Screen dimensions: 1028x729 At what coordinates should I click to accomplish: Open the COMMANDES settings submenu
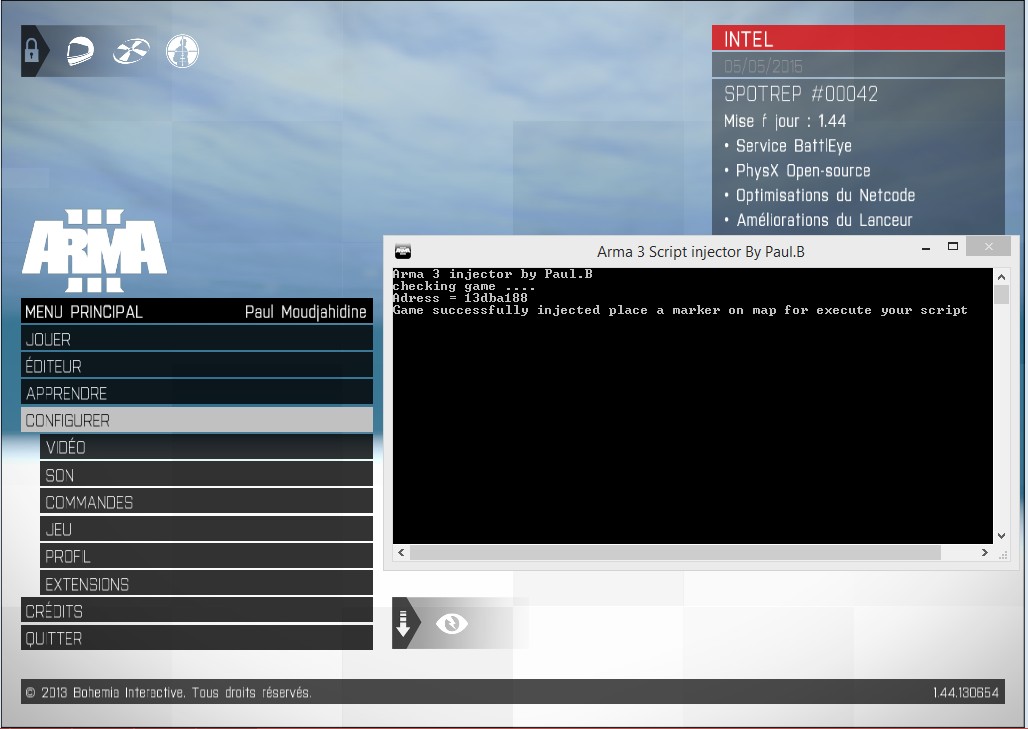pyautogui.click(x=206, y=502)
